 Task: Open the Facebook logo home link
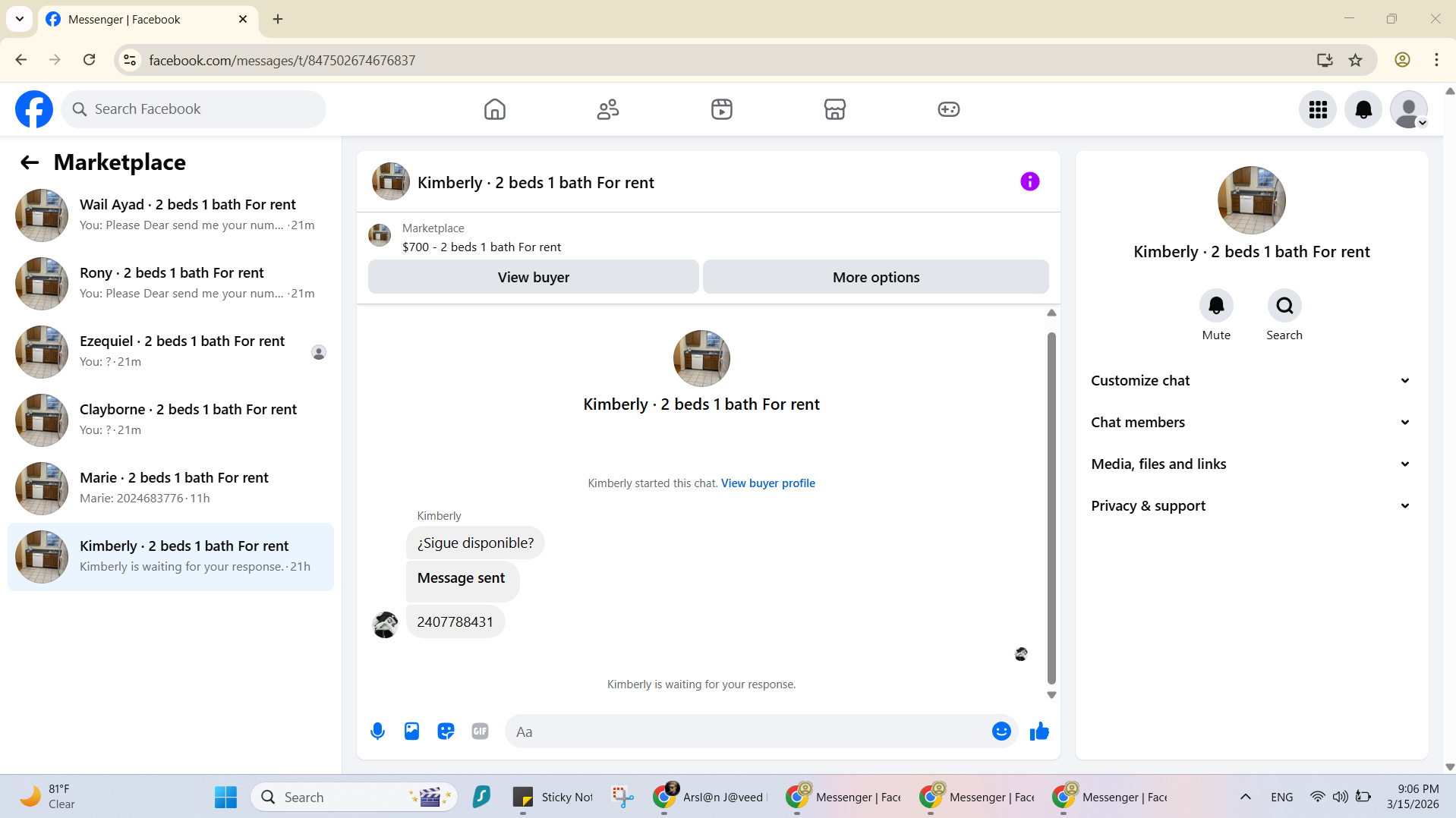(34, 109)
